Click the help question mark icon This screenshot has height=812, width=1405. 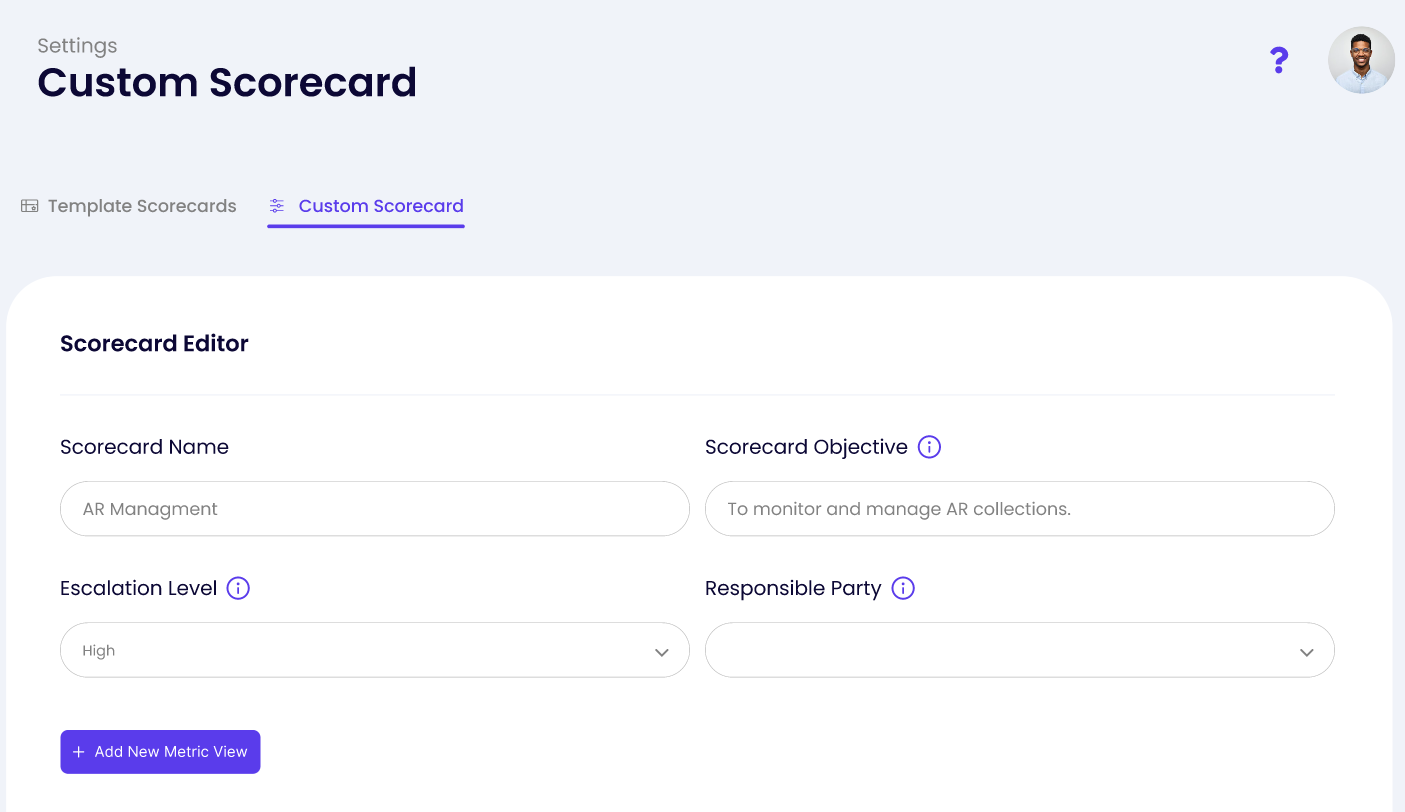1279,61
